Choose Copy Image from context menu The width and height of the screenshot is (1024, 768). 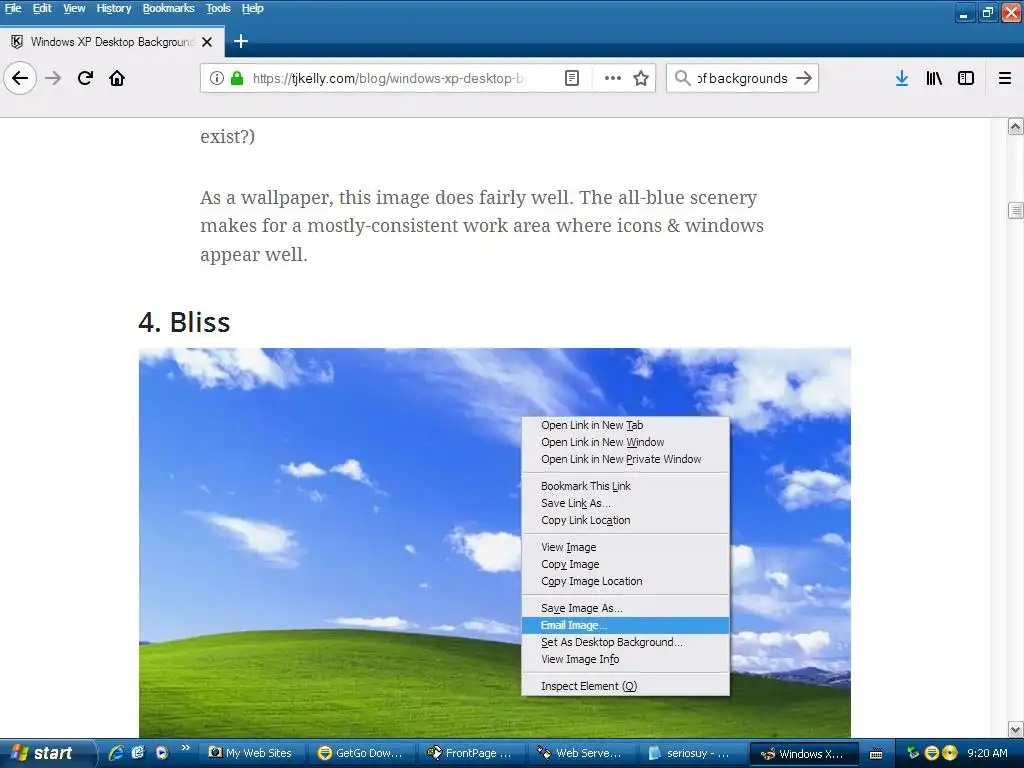(626, 564)
